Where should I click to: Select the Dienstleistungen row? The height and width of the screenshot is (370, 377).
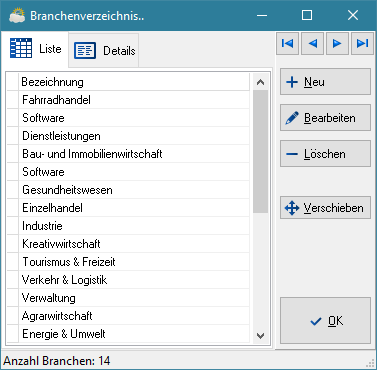[x=134, y=136]
